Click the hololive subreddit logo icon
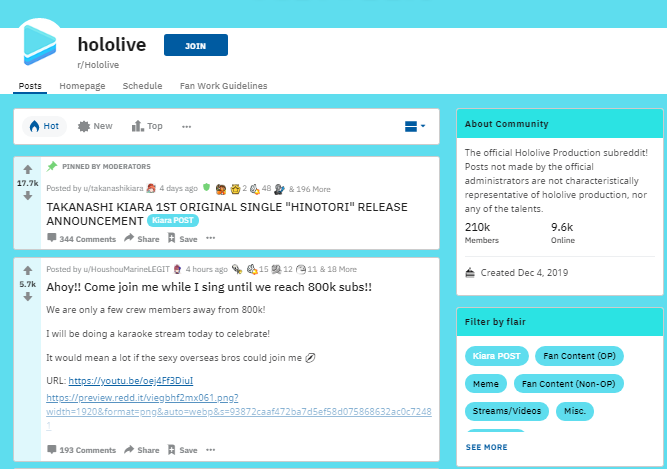 (40, 45)
